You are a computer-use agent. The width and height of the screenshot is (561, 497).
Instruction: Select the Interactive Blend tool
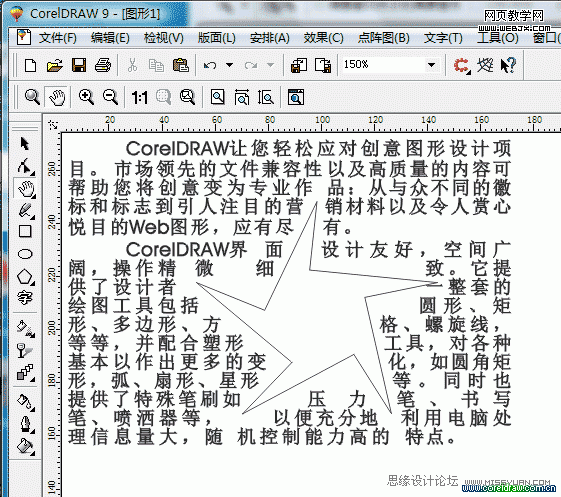click(25, 372)
